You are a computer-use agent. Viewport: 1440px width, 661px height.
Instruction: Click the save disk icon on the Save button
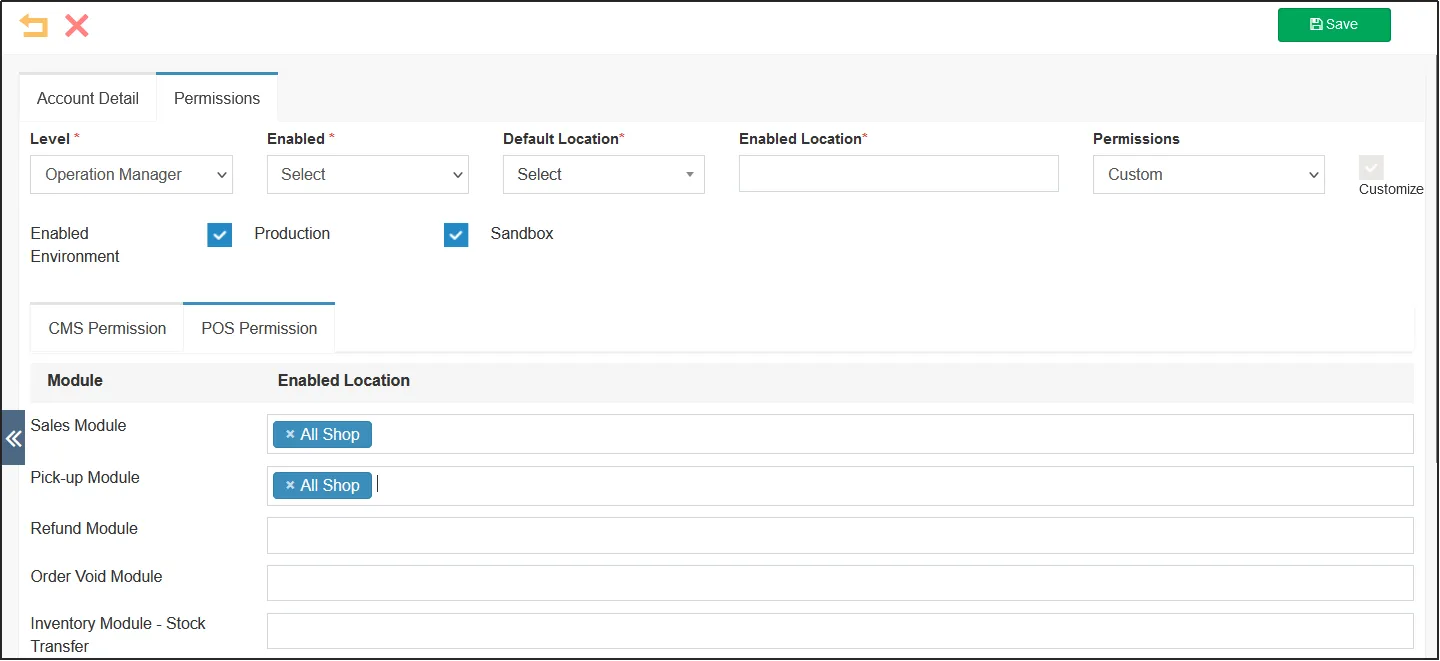(1315, 24)
